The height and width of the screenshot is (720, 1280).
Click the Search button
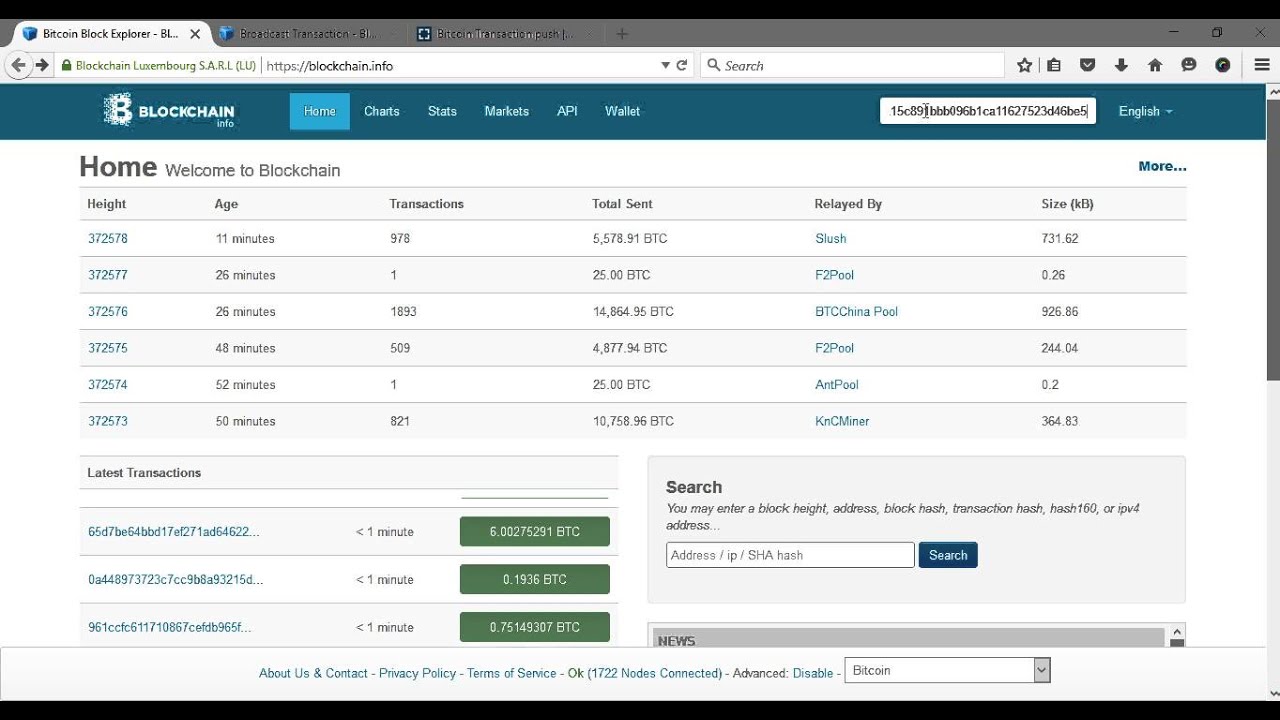pos(948,555)
